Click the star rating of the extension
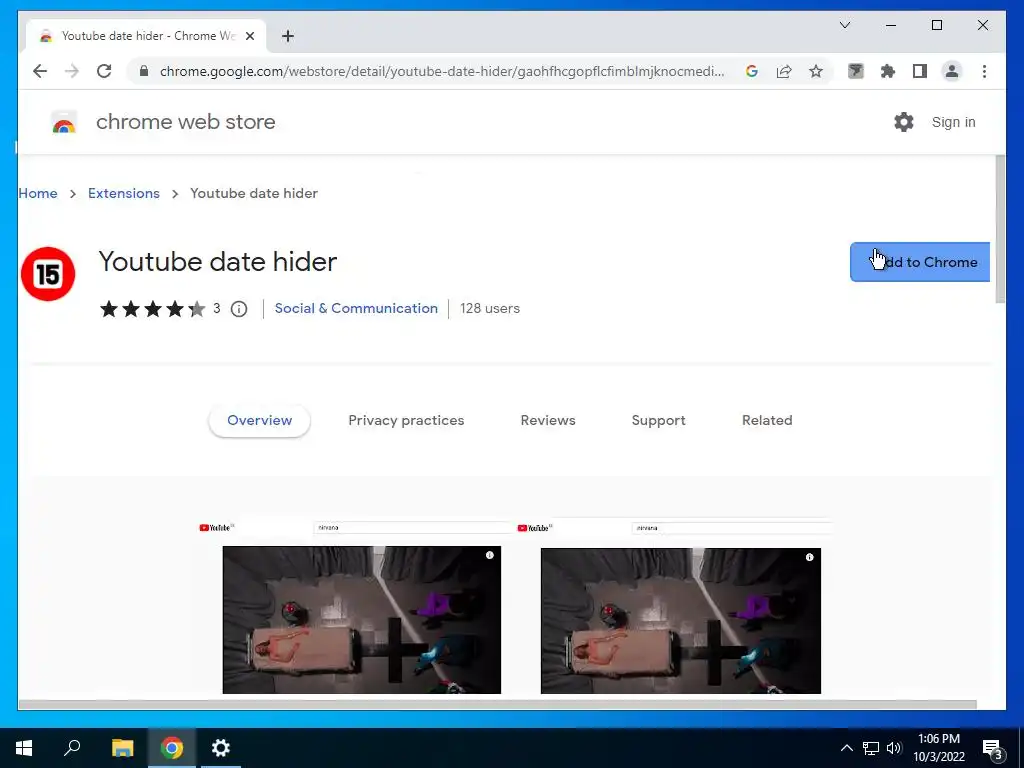This screenshot has width=1024, height=768. click(x=152, y=309)
